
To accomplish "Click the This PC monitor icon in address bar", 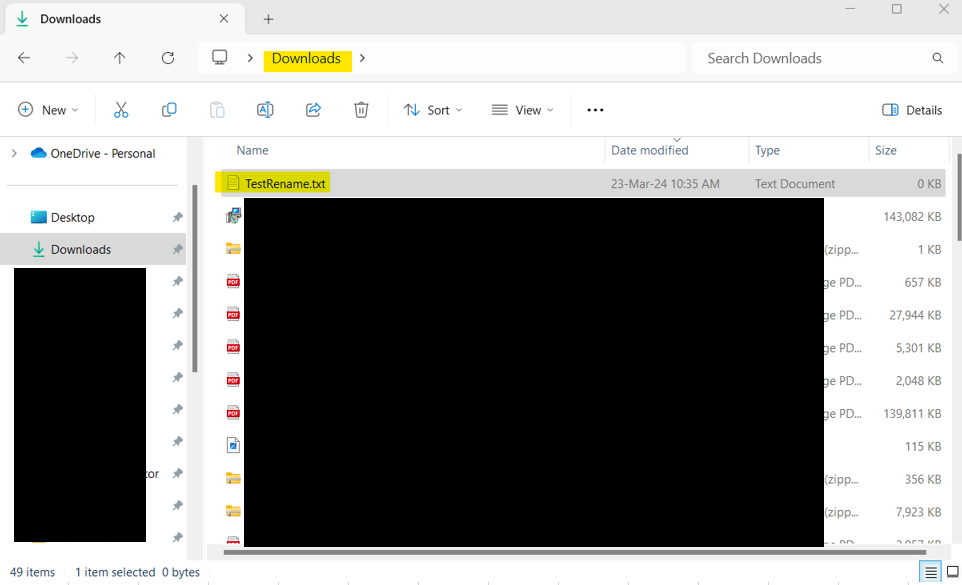I will pos(220,57).
